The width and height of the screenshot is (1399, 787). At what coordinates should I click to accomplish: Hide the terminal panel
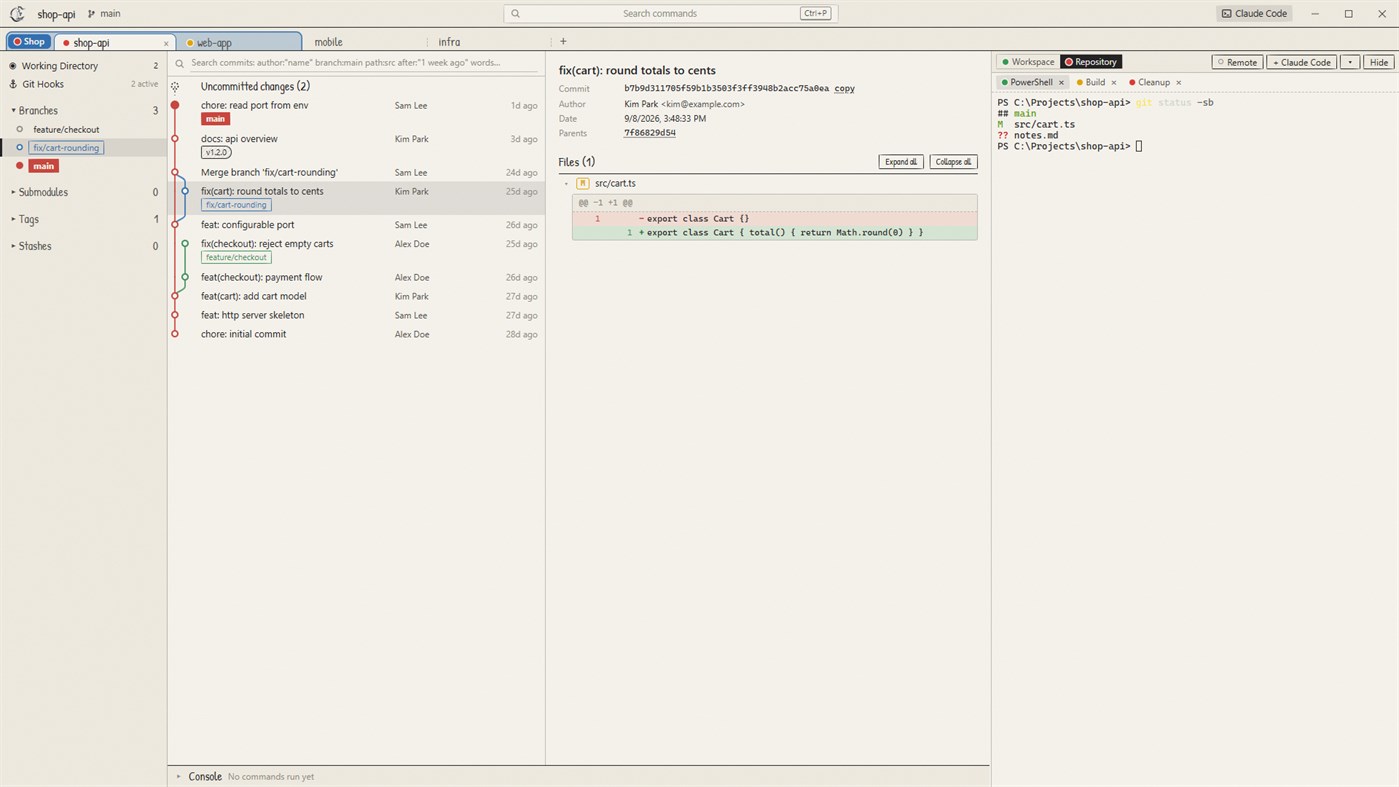[1379, 62]
